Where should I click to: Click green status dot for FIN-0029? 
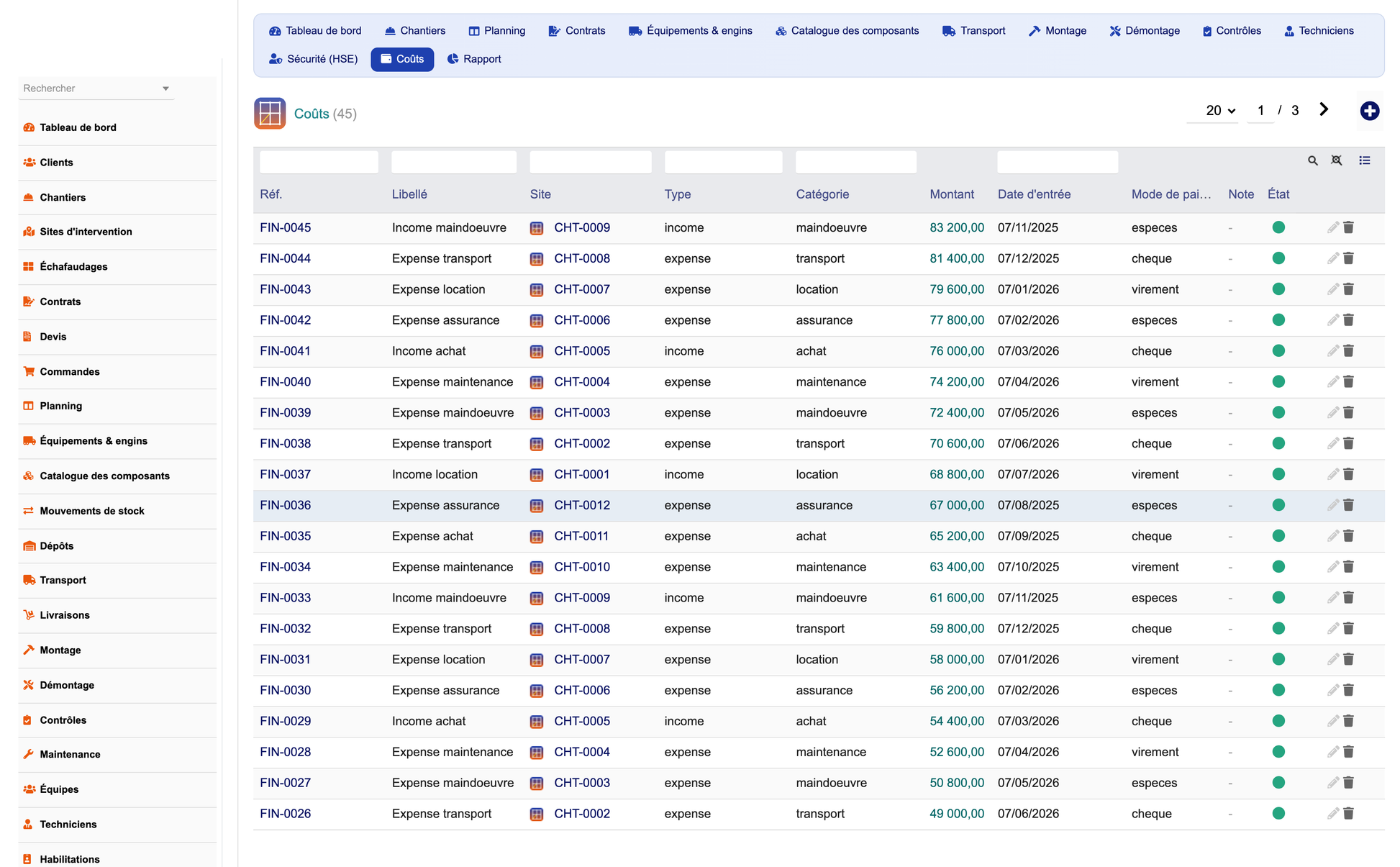(1278, 721)
